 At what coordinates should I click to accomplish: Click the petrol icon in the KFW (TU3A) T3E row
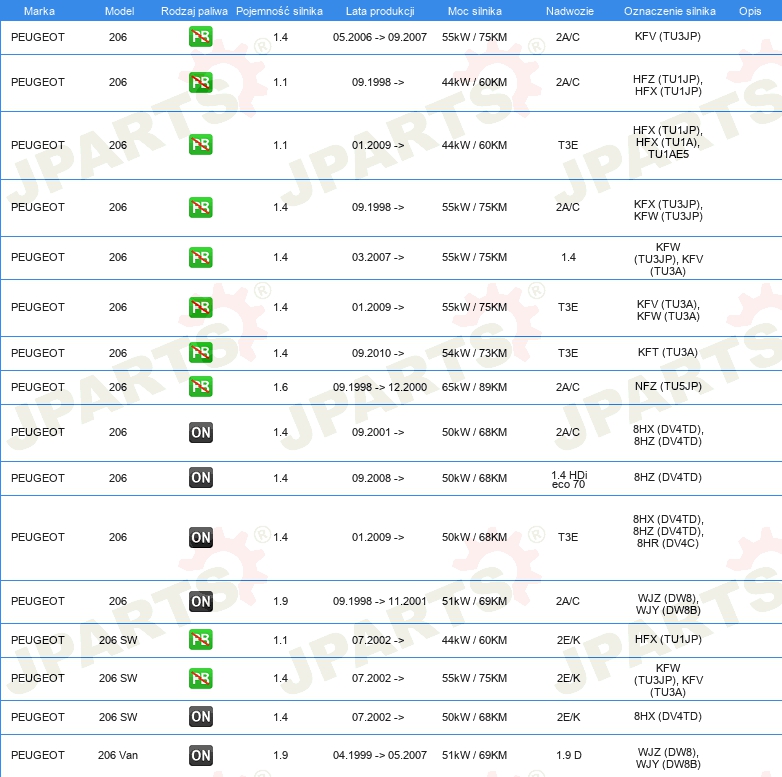click(200, 307)
